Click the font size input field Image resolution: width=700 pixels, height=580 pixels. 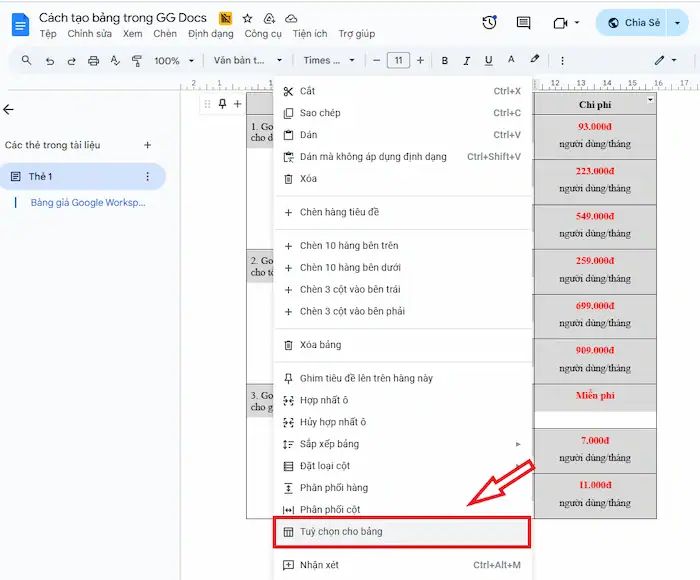pos(398,61)
